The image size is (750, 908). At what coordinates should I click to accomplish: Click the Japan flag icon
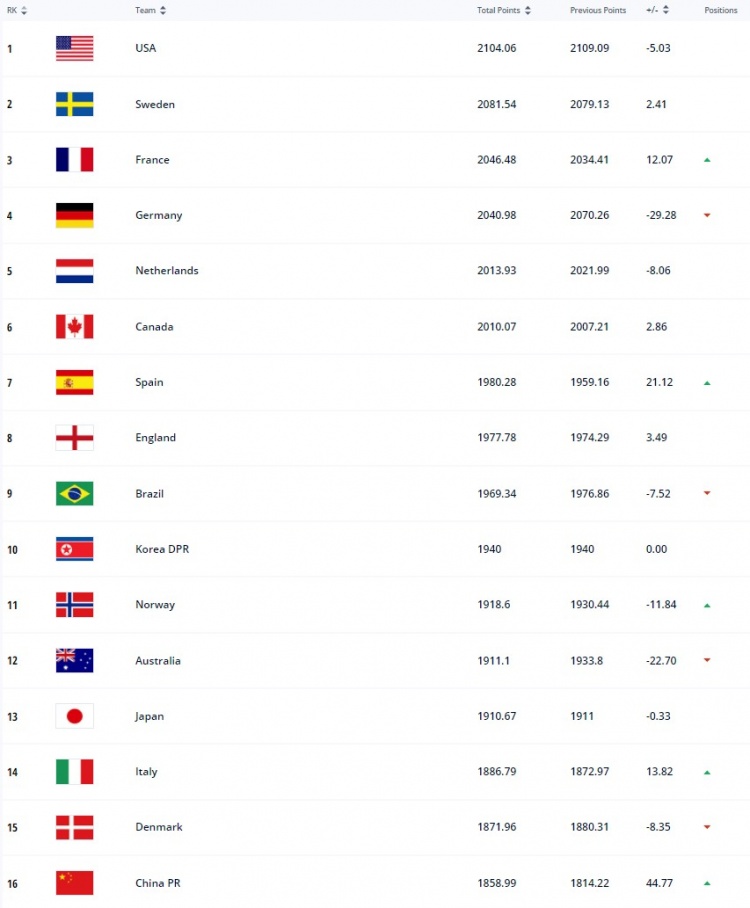(x=74, y=716)
